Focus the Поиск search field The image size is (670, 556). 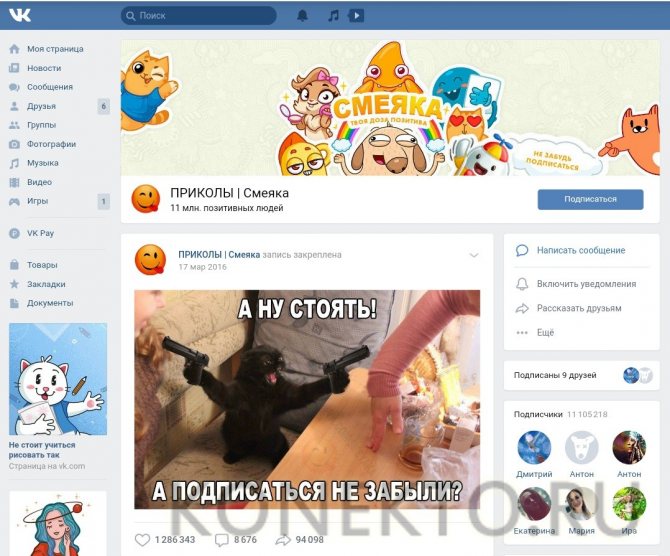(199, 16)
